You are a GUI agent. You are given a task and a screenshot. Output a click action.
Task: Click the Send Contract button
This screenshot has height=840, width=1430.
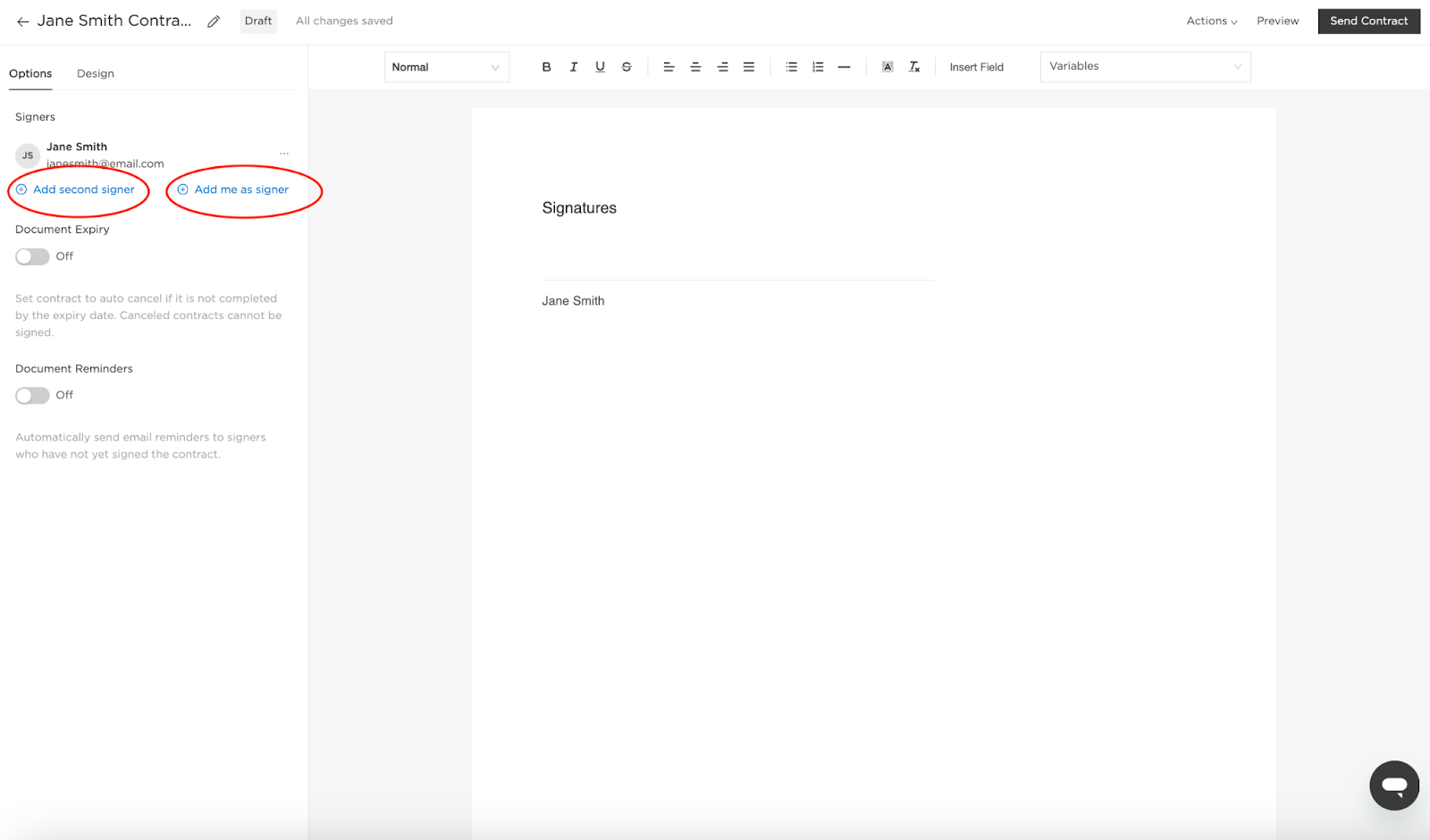click(1368, 21)
